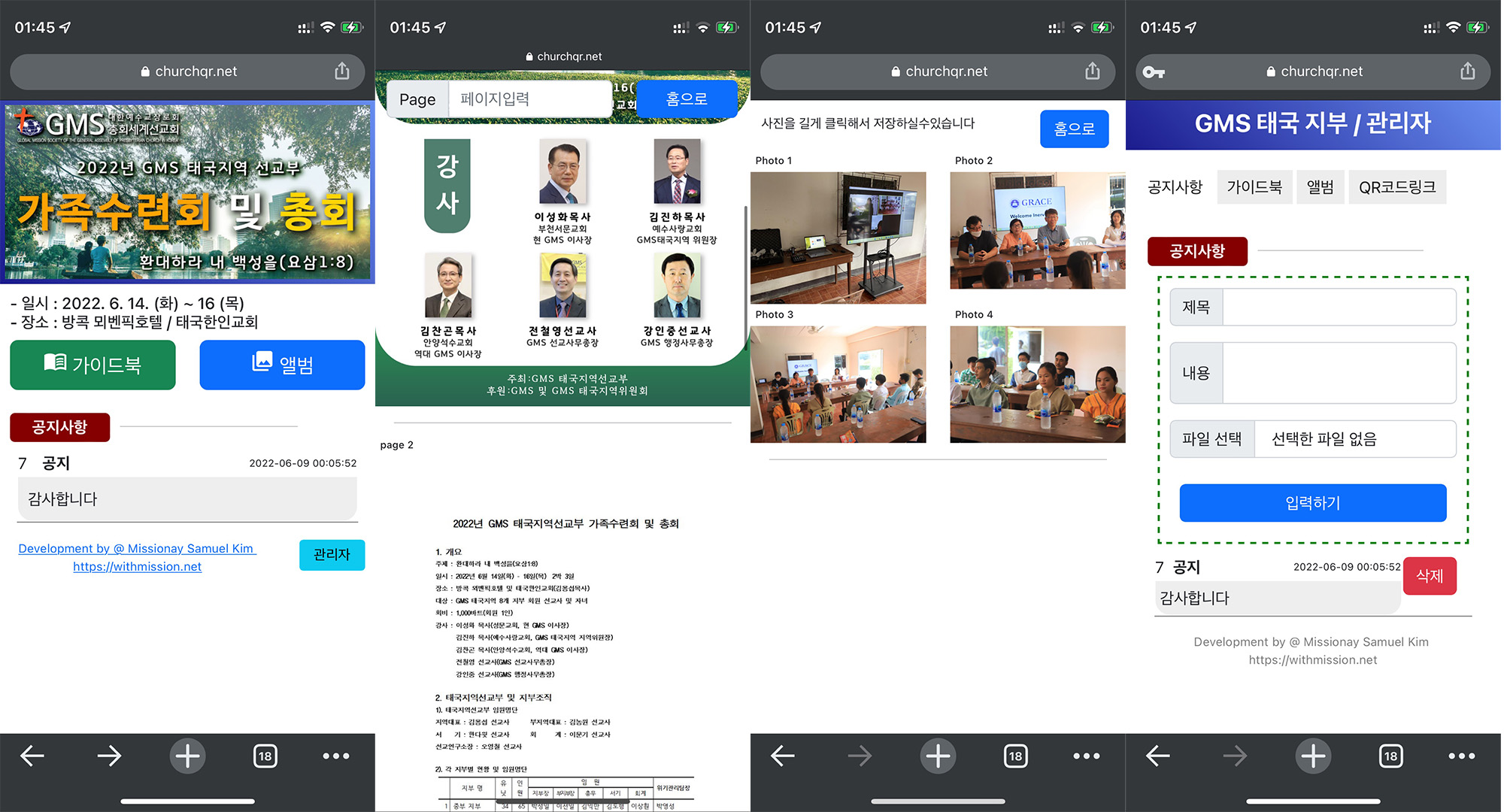Viewport: 1504px width, 812px height.
Task: Tap churchqr.net address bar in album page
Action: [x=938, y=71]
